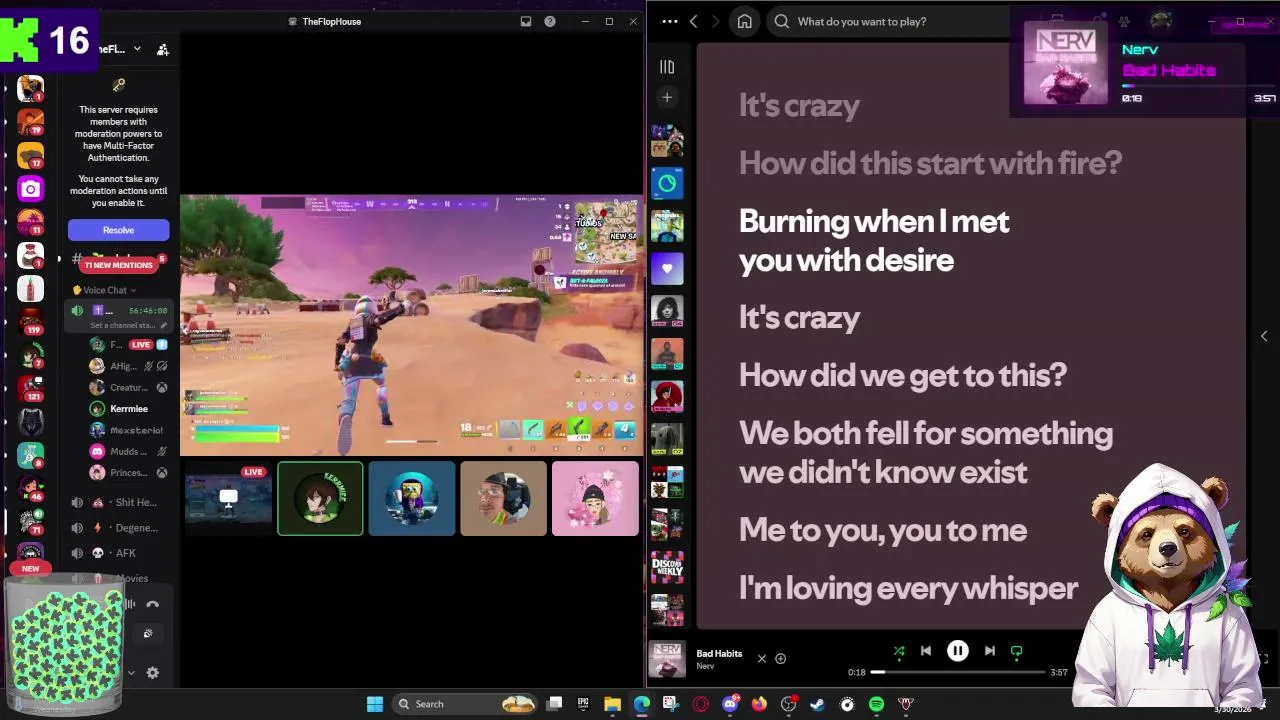Collapse Your Library sidebar in Spotify
The width and height of the screenshot is (1280, 720).
[x=667, y=67]
